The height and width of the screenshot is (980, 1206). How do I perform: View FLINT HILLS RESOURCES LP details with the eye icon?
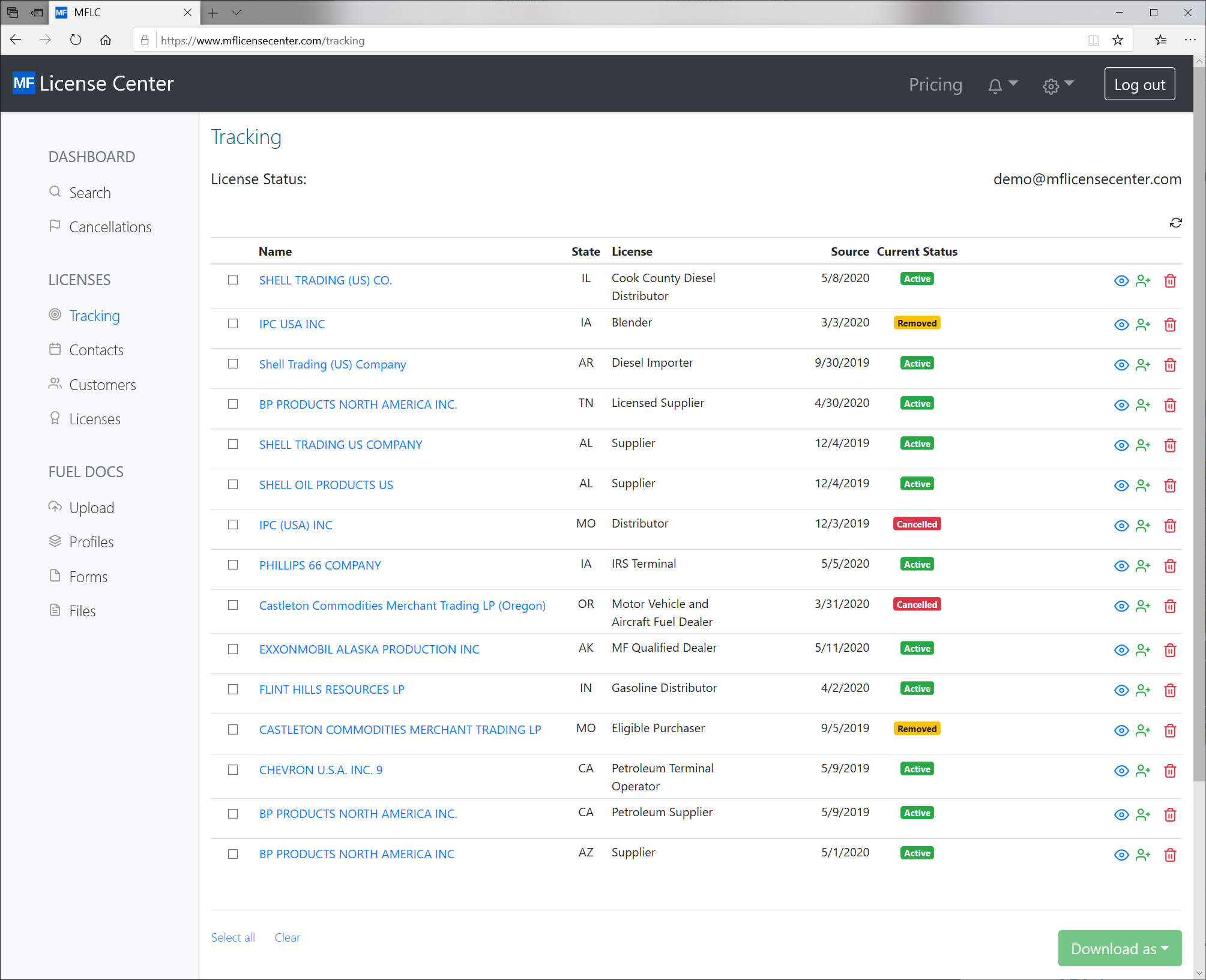pyautogui.click(x=1121, y=690)
